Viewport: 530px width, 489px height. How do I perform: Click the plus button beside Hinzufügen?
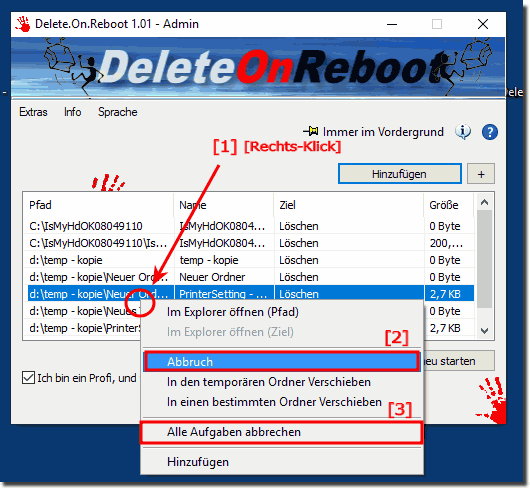[481, 174]
